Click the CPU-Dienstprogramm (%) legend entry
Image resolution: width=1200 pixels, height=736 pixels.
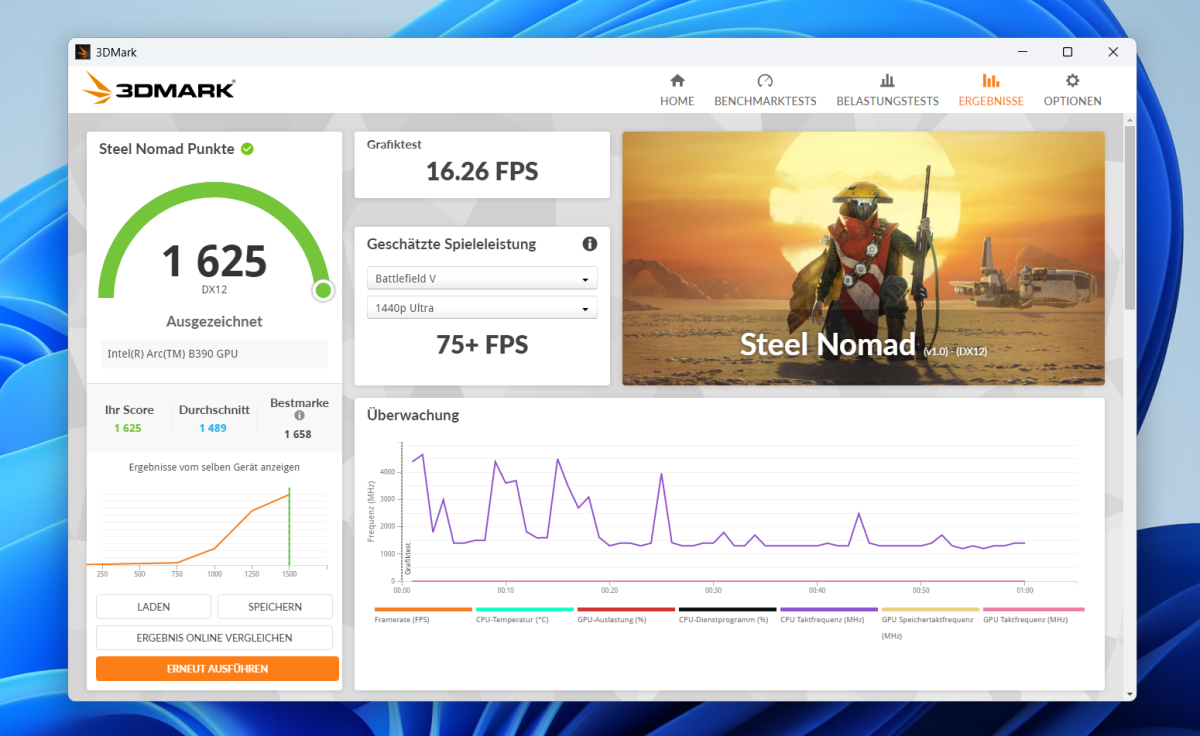pyautogui.click(x=727, y=615)
